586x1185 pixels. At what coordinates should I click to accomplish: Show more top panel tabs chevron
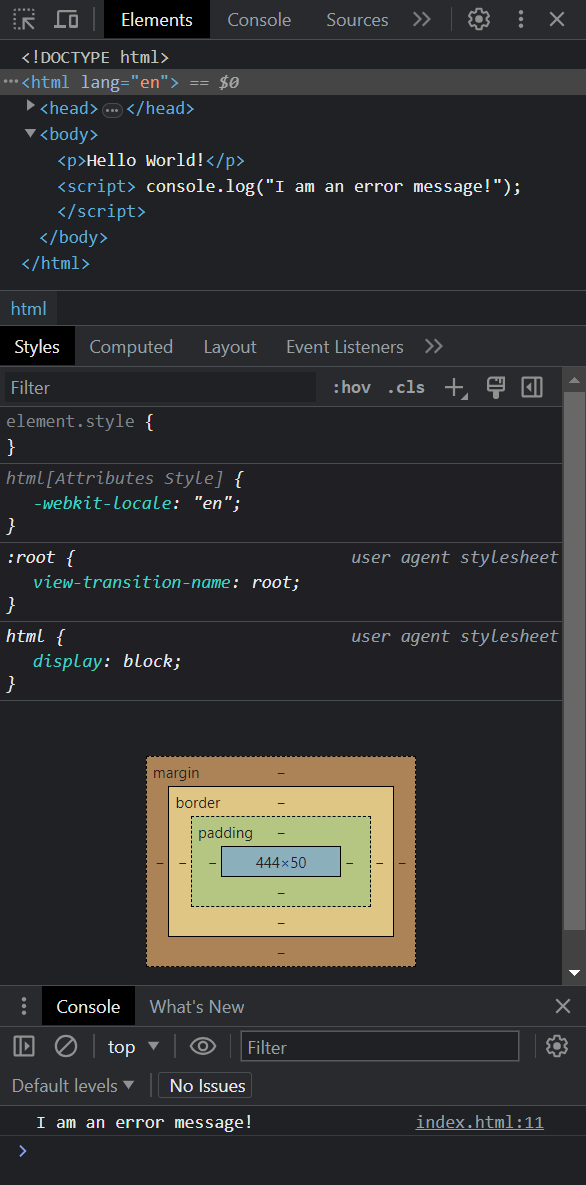coord(422,20)
